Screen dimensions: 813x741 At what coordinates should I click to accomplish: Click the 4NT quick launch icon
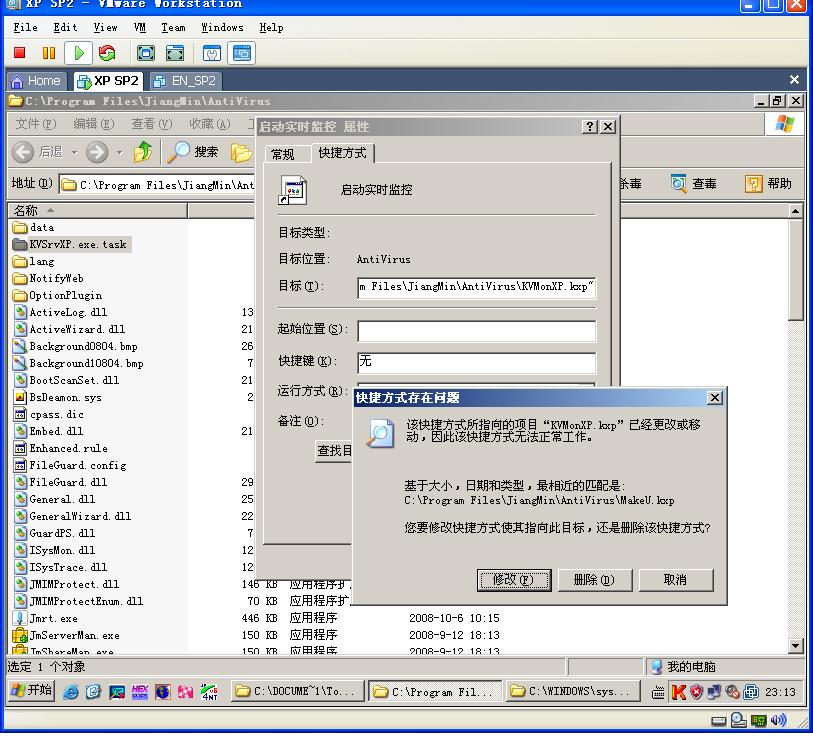209,692
